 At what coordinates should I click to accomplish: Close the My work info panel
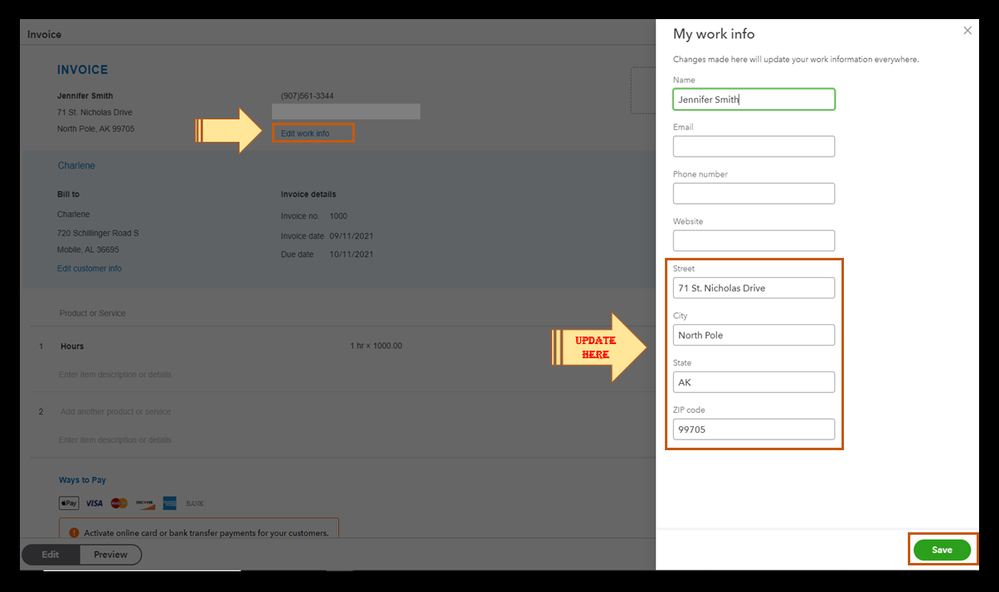point(967,31)
